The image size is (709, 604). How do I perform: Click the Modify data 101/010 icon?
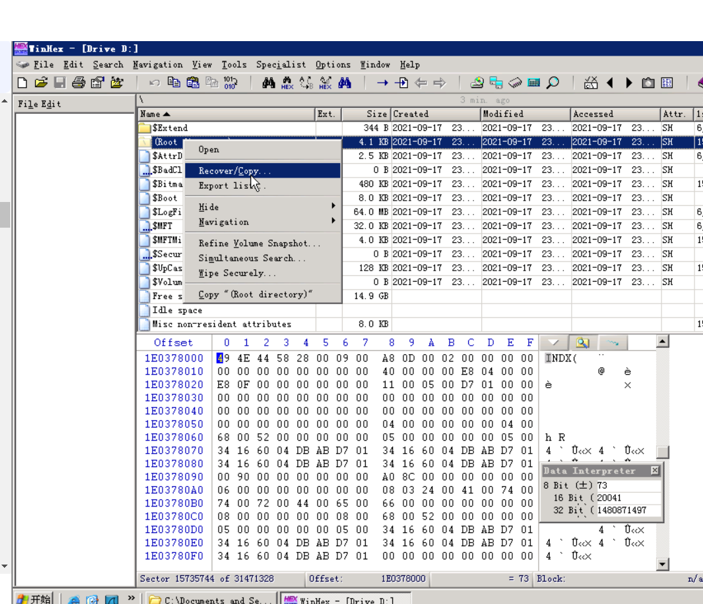pos(230,83)
